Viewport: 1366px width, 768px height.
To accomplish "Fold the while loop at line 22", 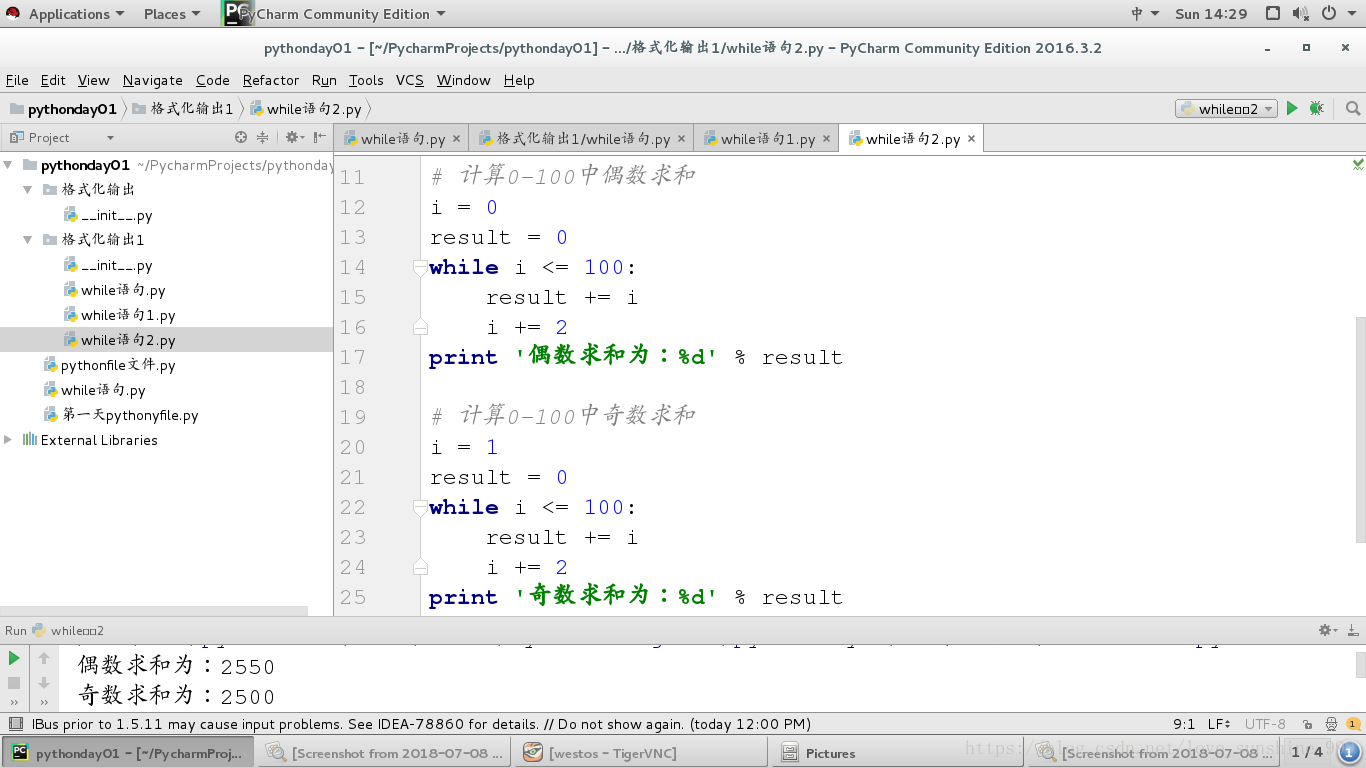I will (421, 507).
